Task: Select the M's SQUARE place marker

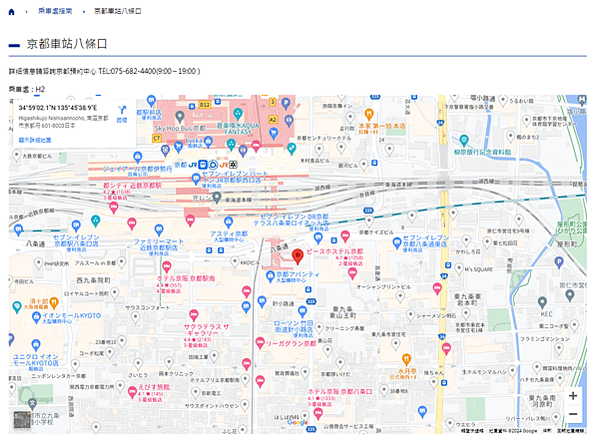Action: 459,268
